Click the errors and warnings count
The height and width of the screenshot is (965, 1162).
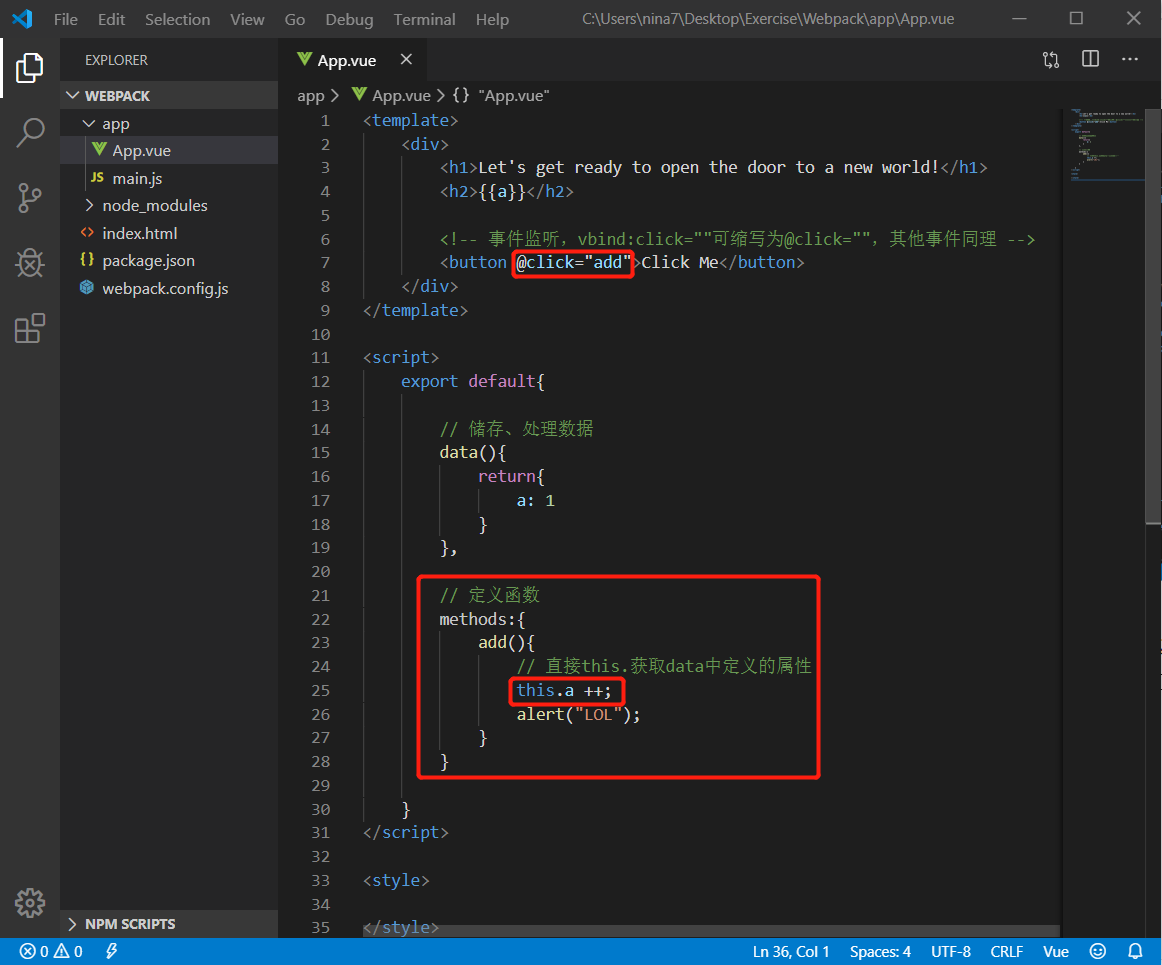52,951
